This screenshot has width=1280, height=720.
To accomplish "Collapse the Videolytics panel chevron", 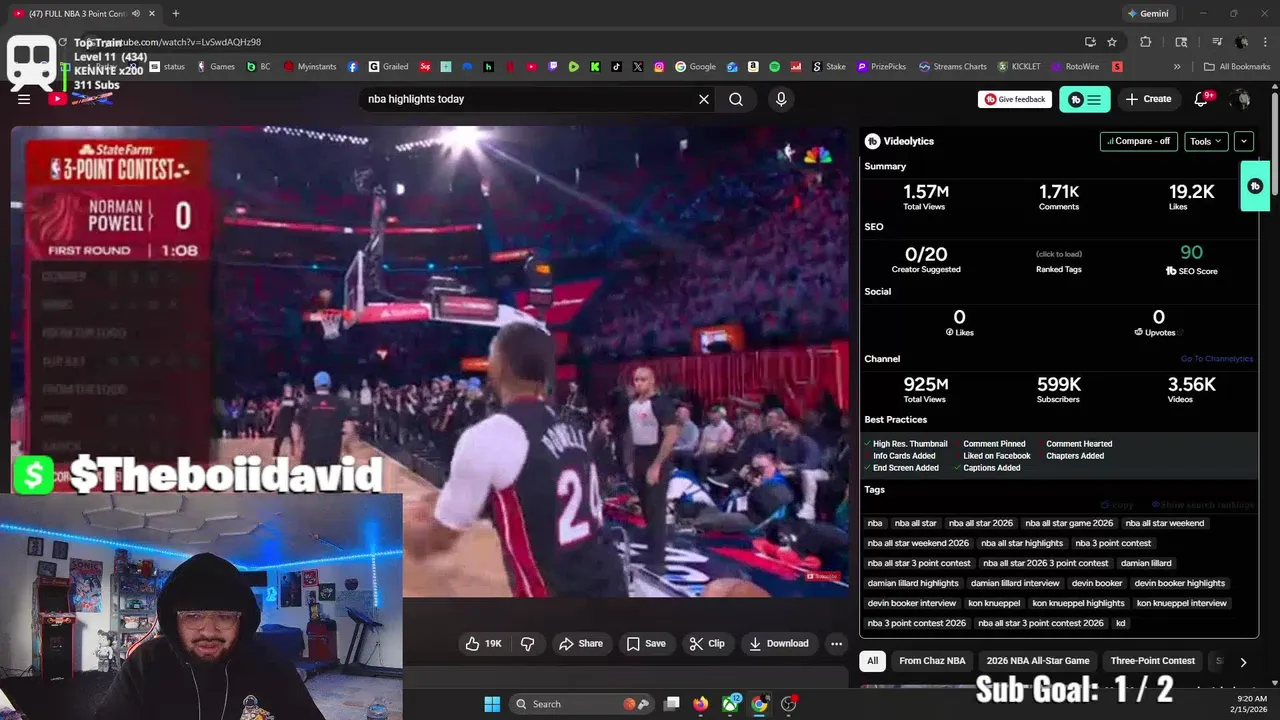I will pyautogui.click(x=1244, y=141).
